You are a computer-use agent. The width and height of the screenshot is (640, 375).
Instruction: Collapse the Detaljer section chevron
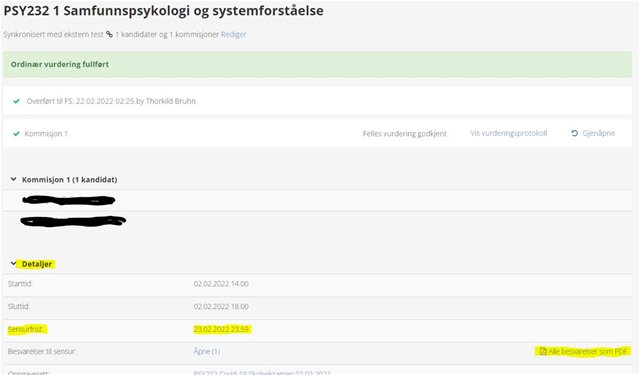point(13,264)
